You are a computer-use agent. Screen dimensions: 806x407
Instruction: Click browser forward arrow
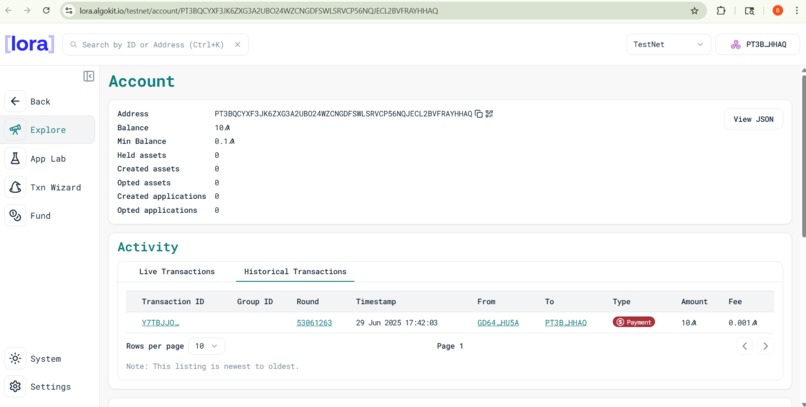[x=27, y=10]
